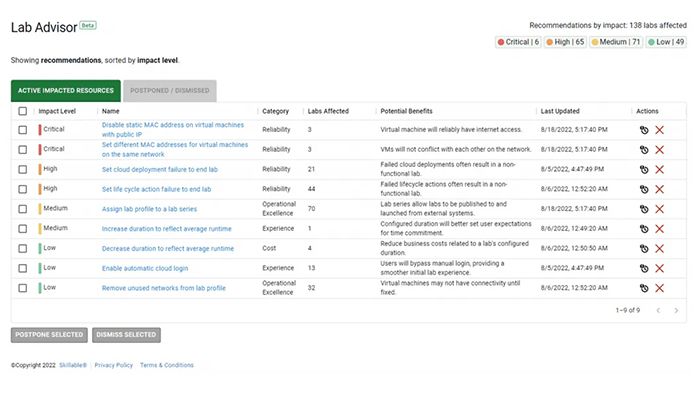Viewport: 700px width, 400px height.
Task: Sort table by Impact Level column
Action: [56, 111]
